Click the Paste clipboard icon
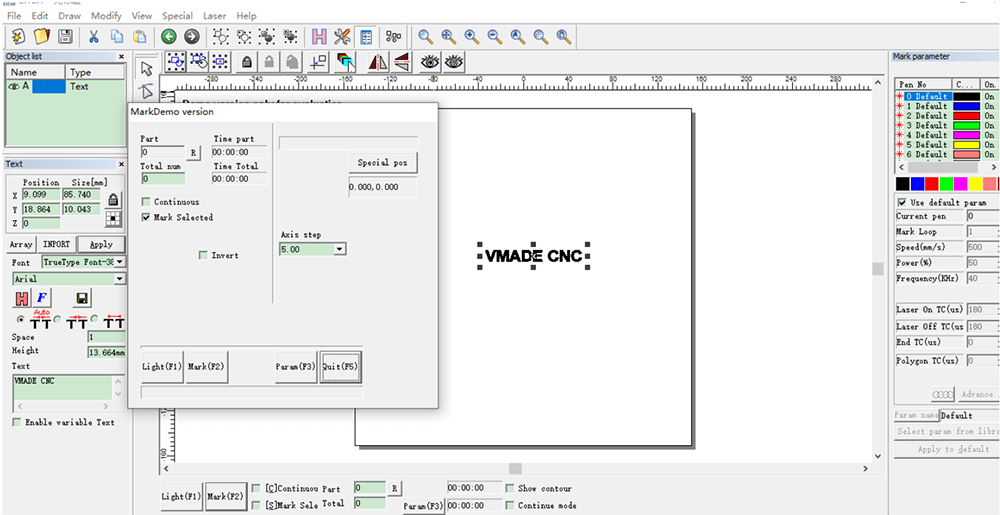The width and height of the screenshot is (1000, 515). pyautogui.click(x=140, y=36)
